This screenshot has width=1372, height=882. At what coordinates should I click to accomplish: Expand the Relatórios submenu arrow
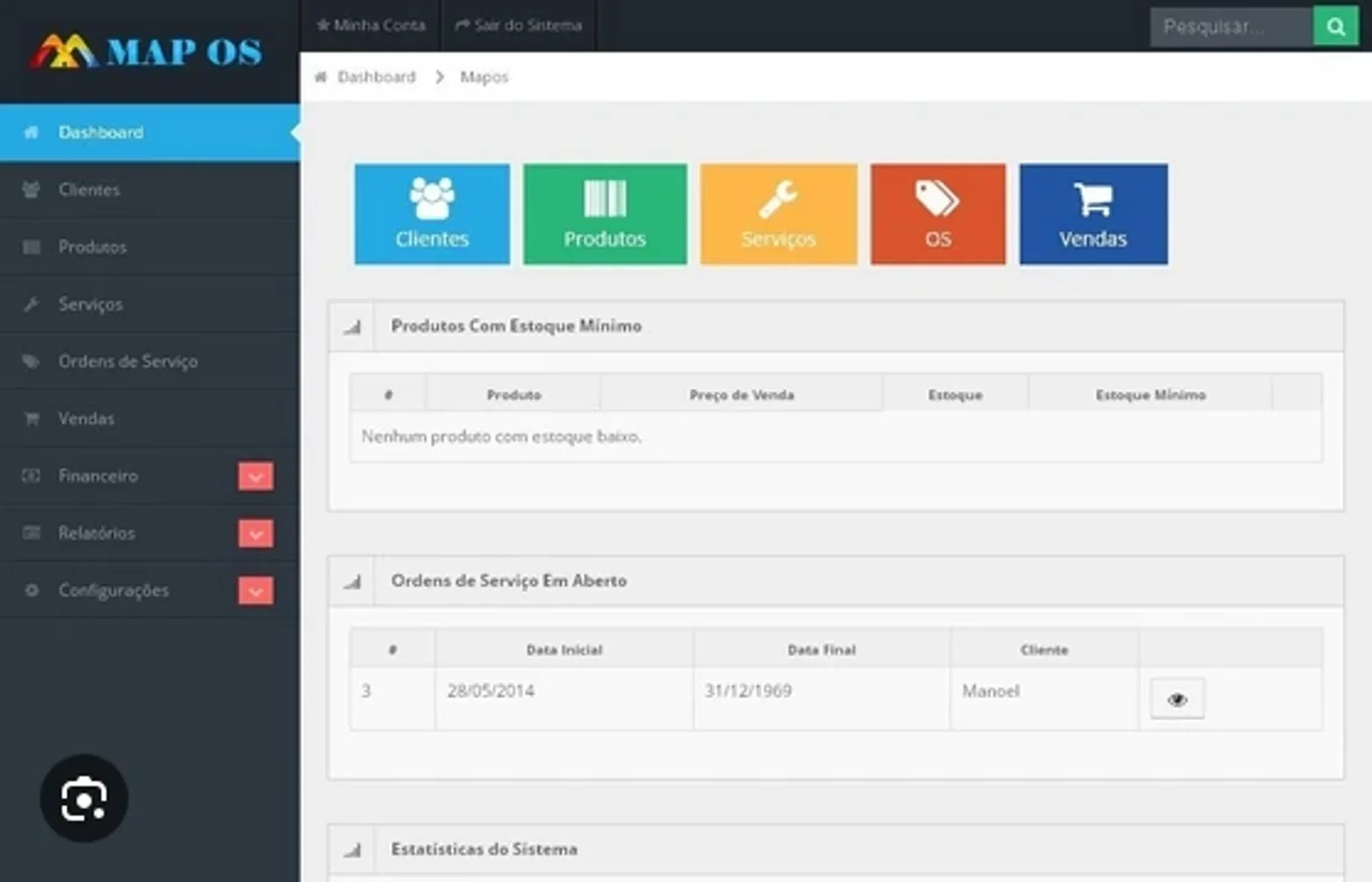pos(256,534)
